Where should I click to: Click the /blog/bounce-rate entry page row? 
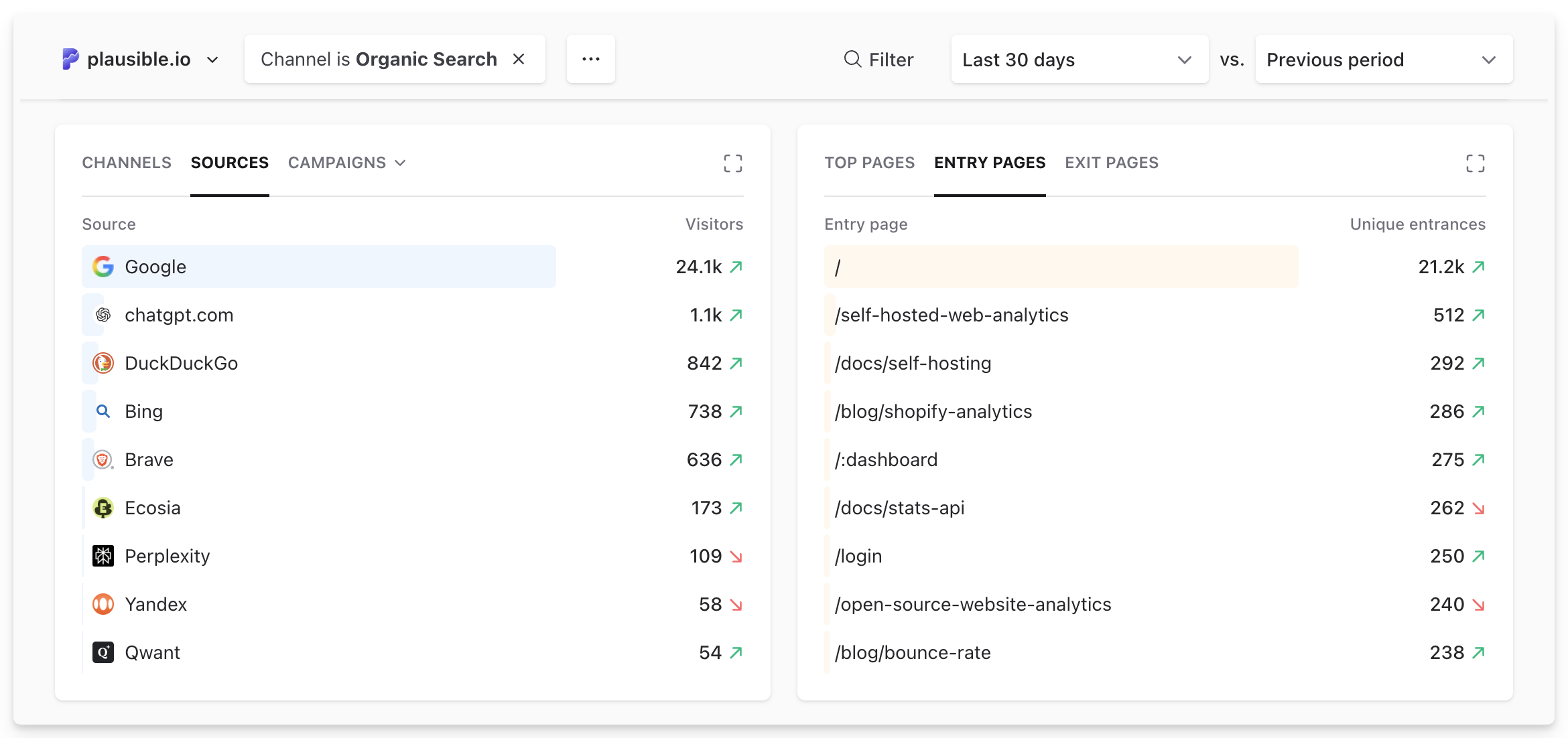[x=913, y=652]
